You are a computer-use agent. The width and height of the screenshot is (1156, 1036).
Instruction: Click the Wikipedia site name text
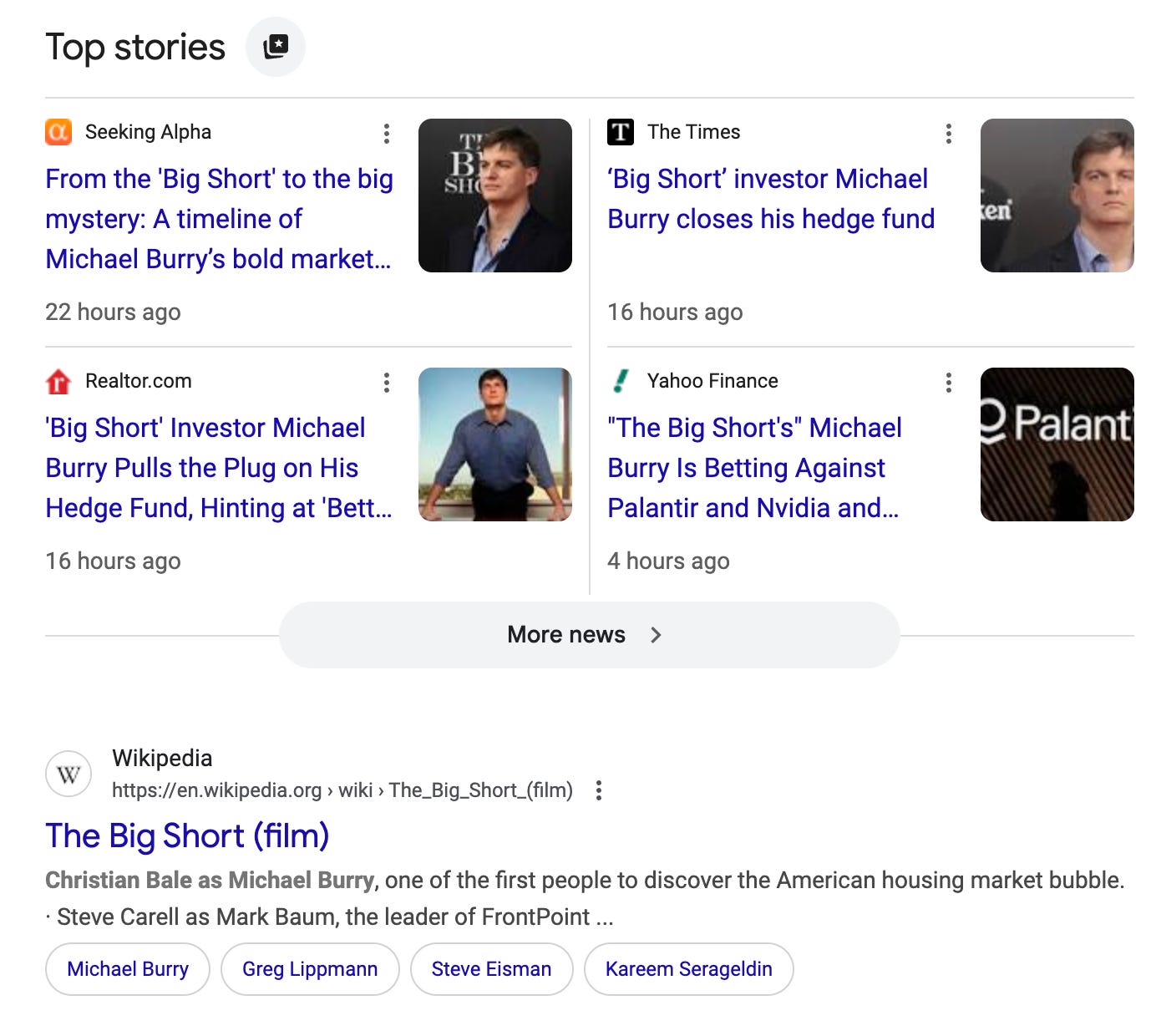[x=162, y=758]
